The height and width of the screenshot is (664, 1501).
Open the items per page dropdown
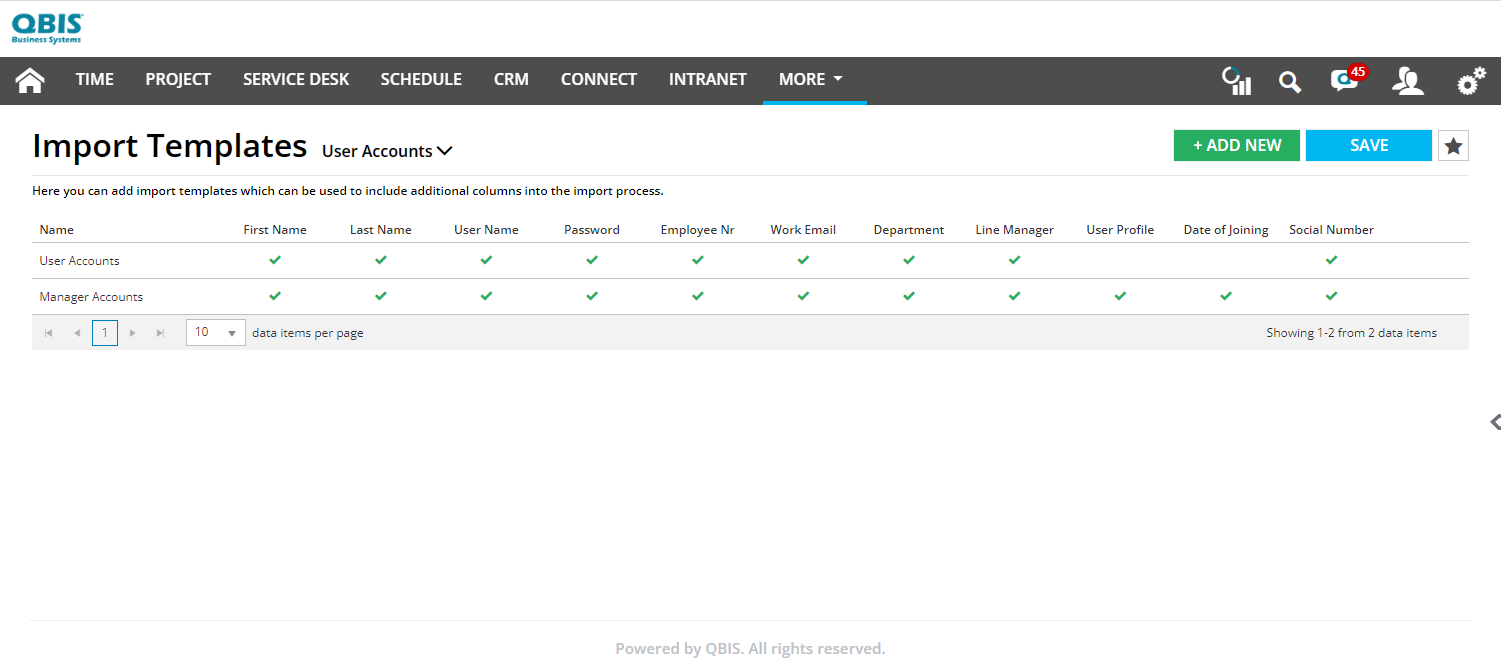215,332
